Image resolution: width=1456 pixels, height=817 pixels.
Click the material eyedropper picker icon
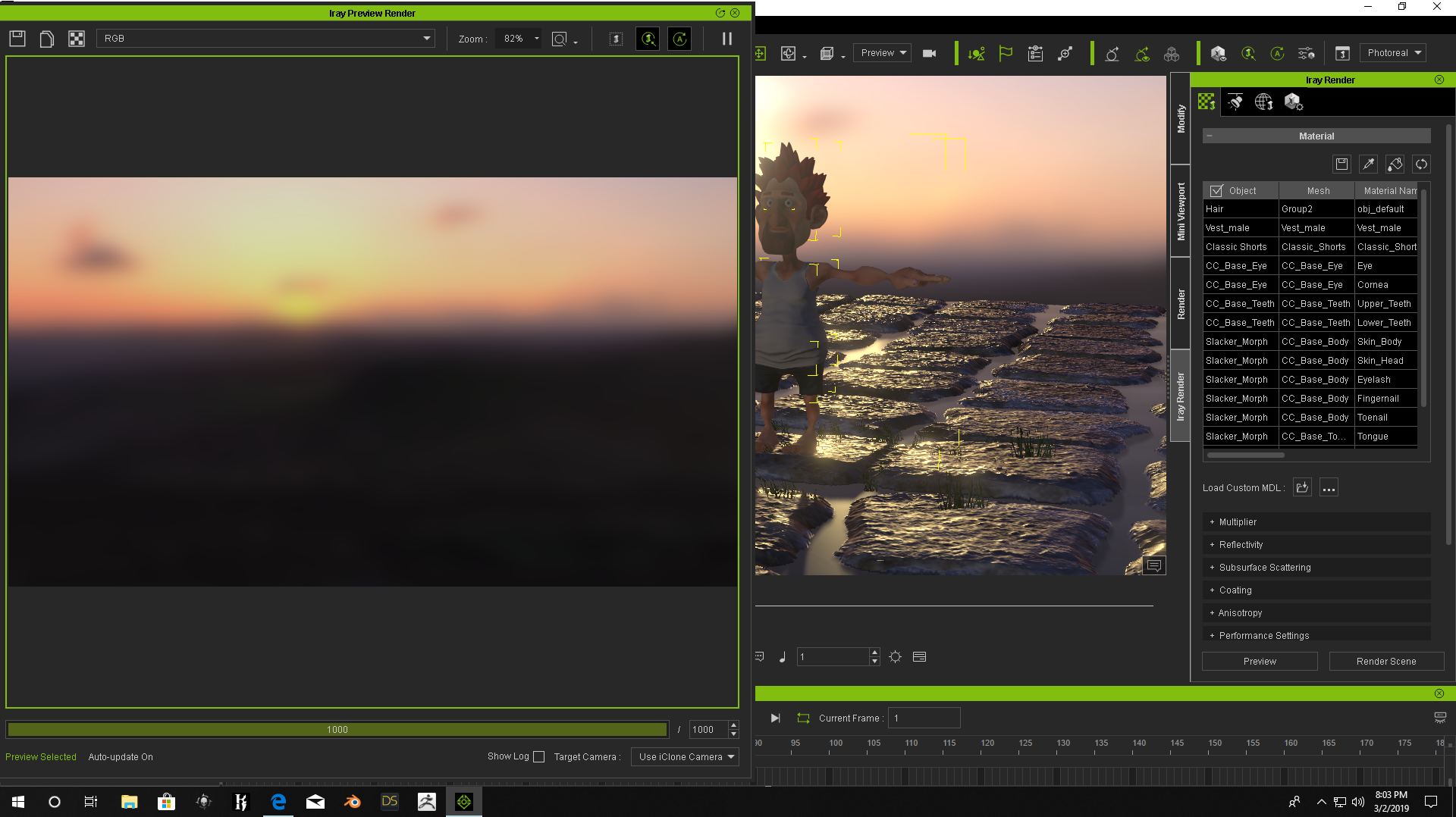pos(1368,164)
